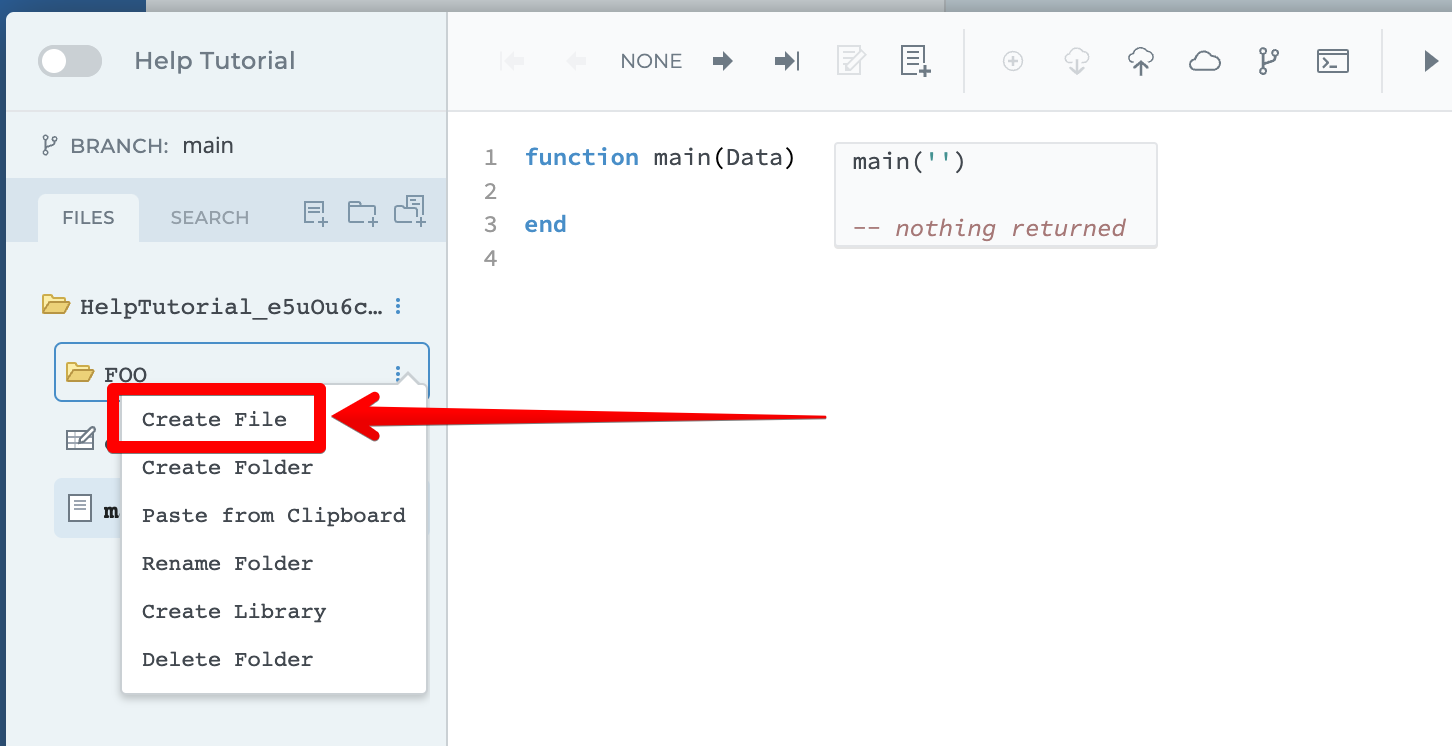Switch to the SEARCH tab
The width and height of the screenshot is (1452, 746).
209,218
